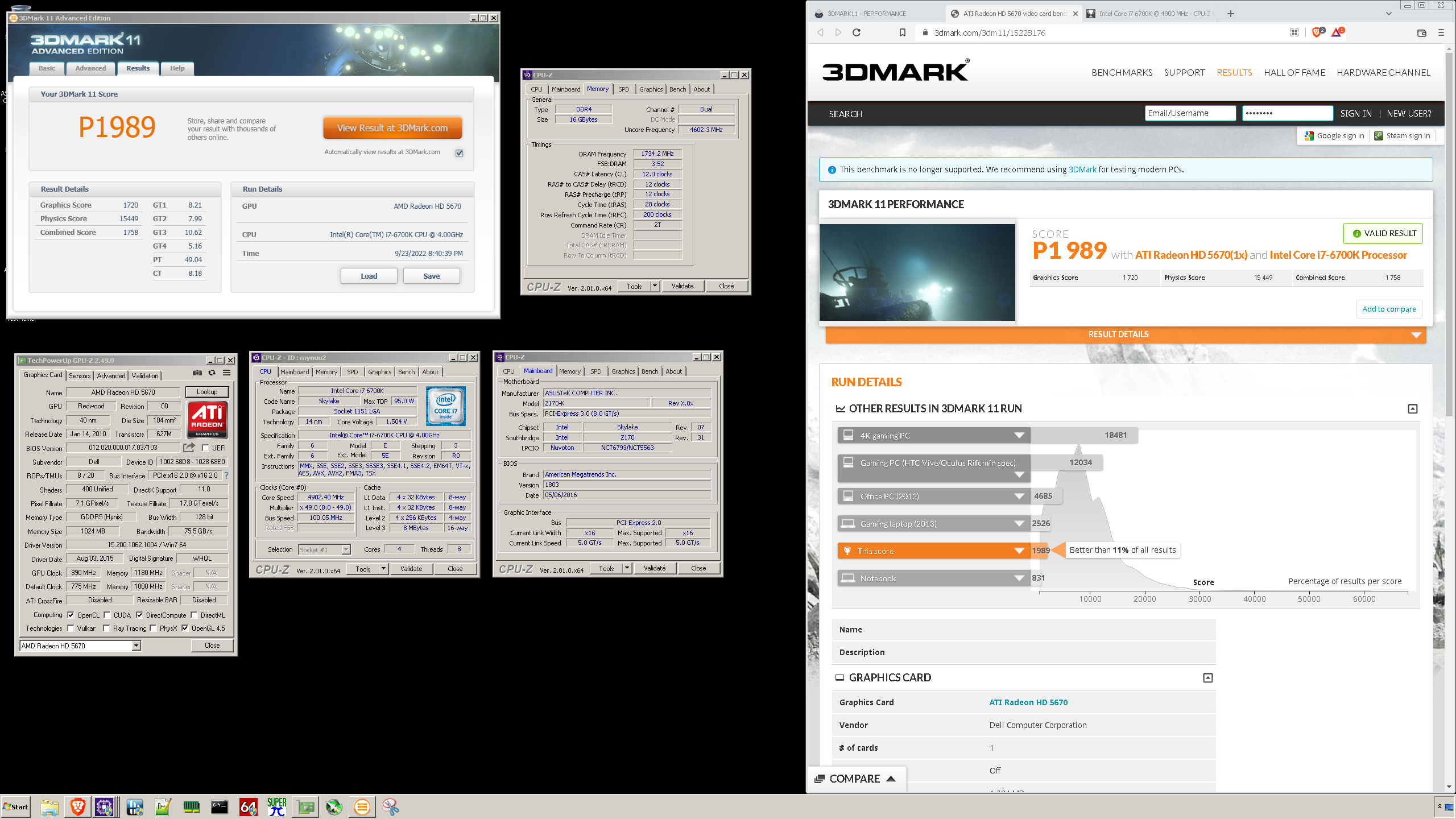Image resolution: width=1456 pixels, height=819 pixels.
Task: Collapse Other Results in 3DMark 11 Run section
Action: click(1413, 409)
